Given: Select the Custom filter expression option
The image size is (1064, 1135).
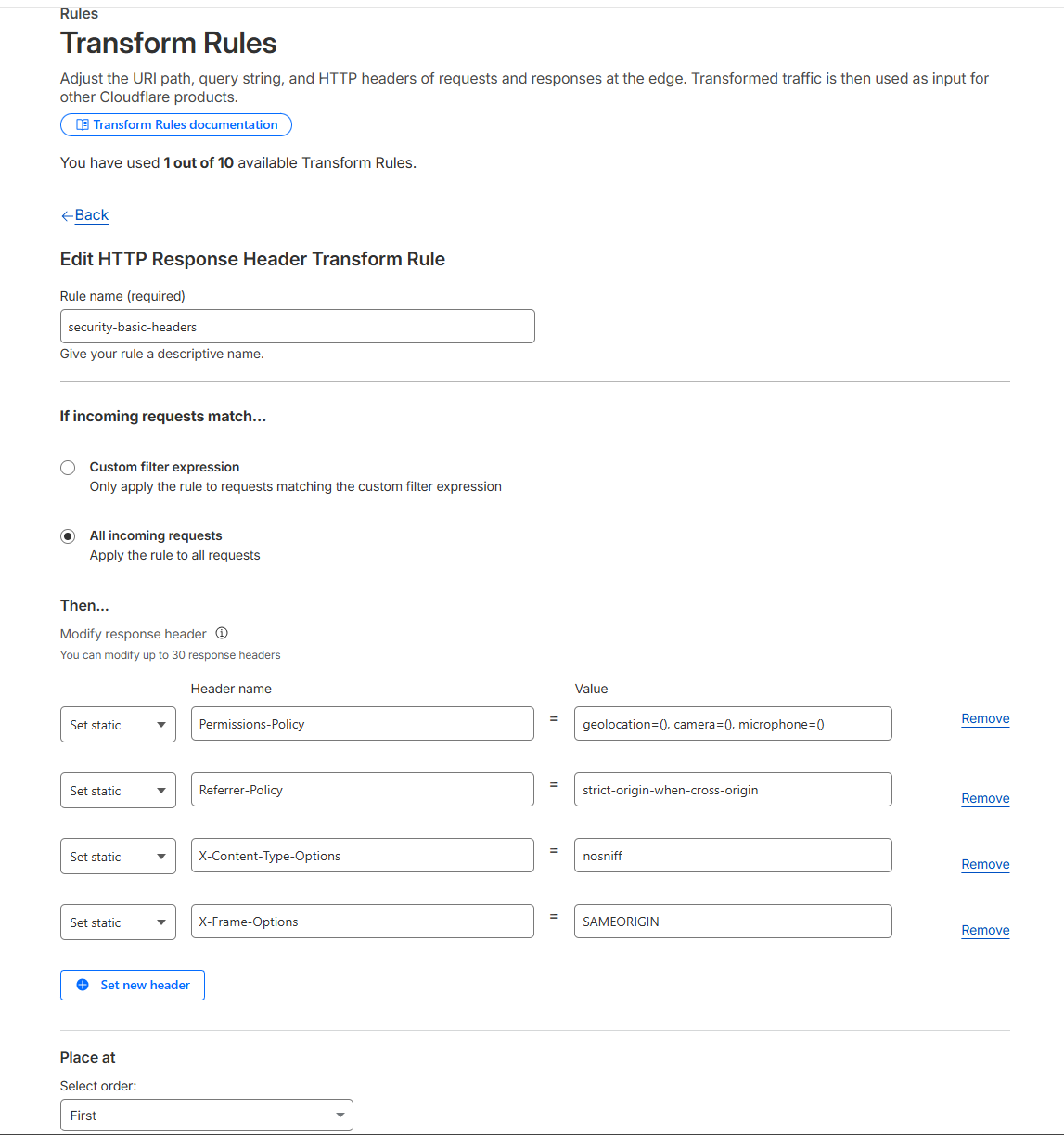Looking at the screenshot, I should 67,467.
